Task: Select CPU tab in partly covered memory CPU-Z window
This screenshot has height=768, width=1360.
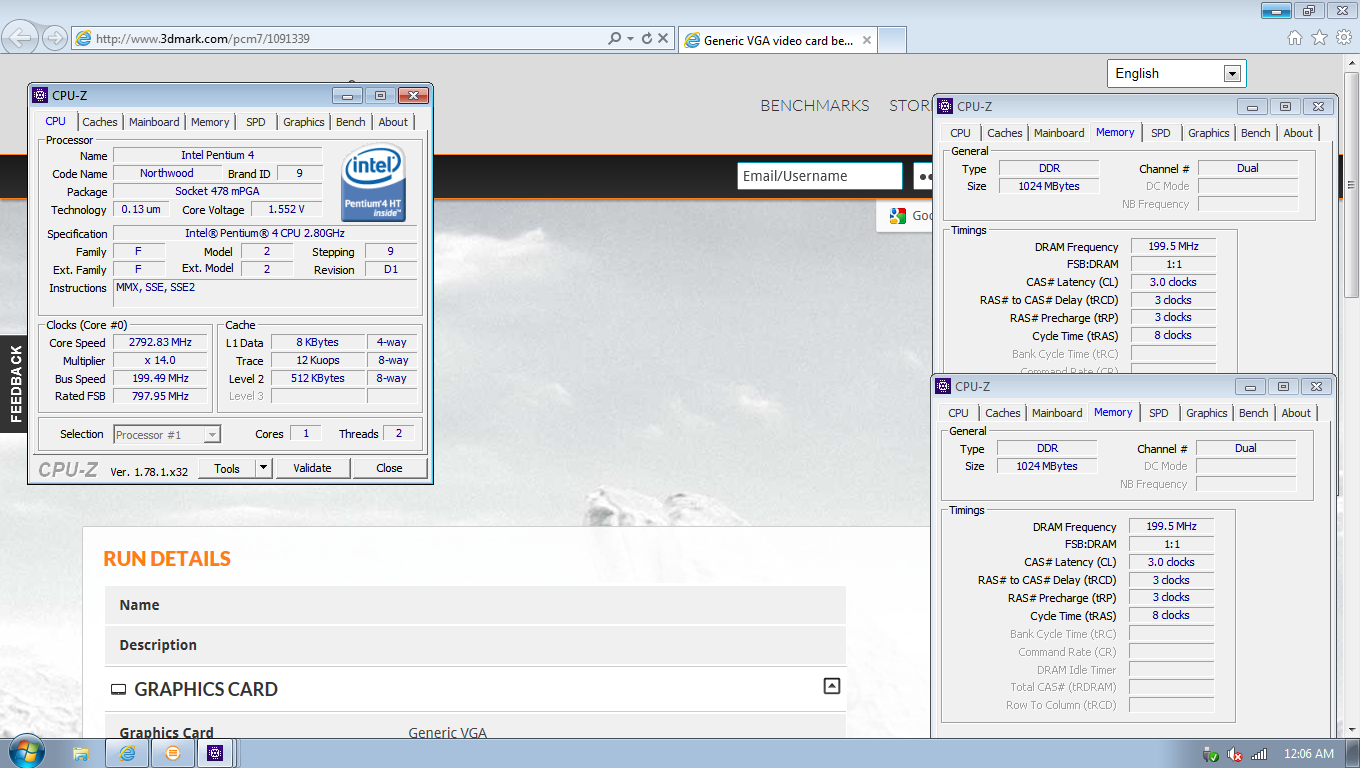Action: point(961,133)
